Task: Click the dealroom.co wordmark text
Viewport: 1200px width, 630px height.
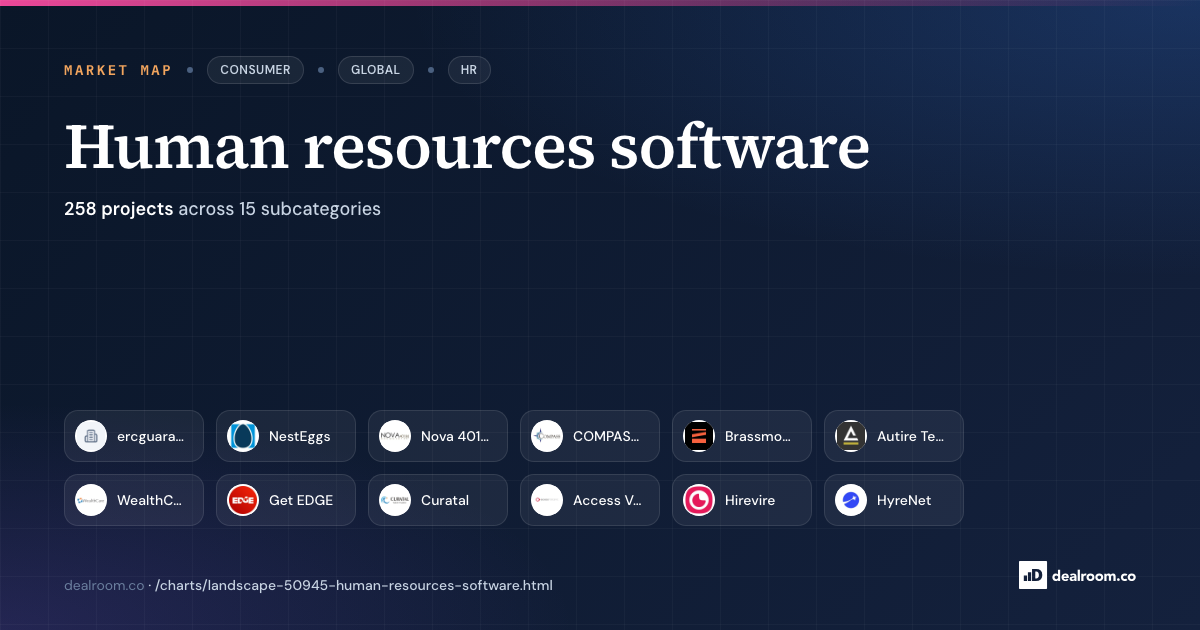Action: click(1094, 575)
